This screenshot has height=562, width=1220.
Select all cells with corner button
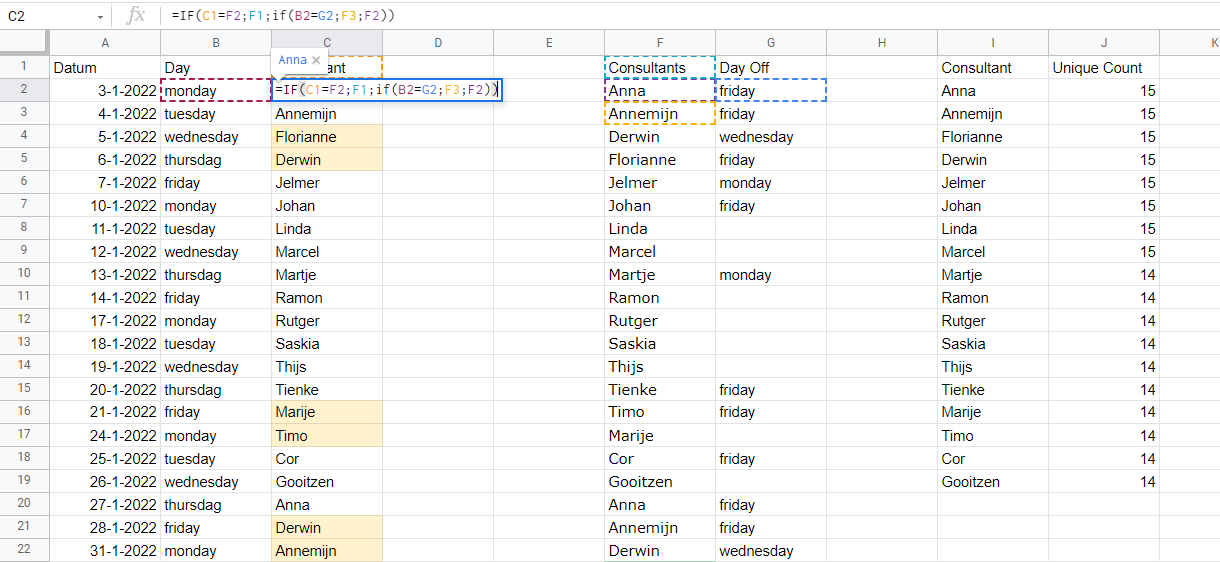pyautogui.click(x=24, y=42)
